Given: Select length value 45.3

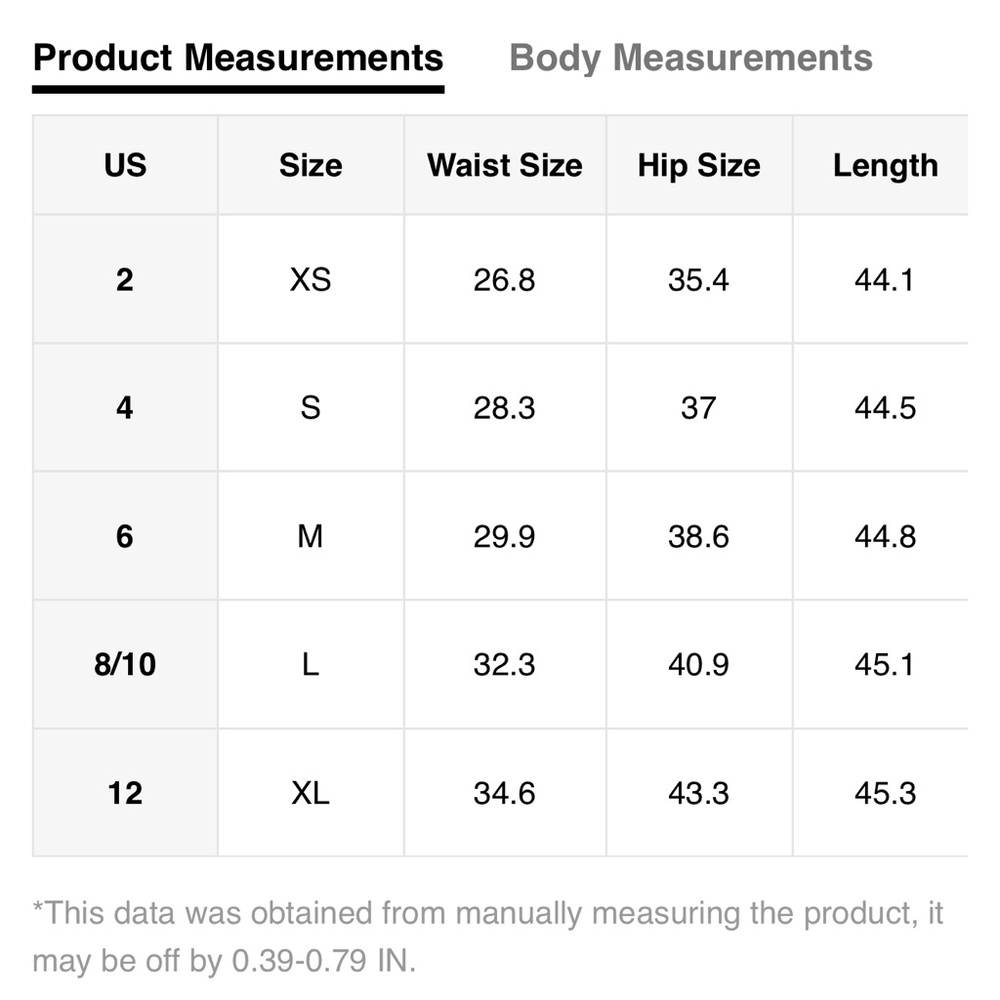Looking at the screenshot, I should [885, 794].
